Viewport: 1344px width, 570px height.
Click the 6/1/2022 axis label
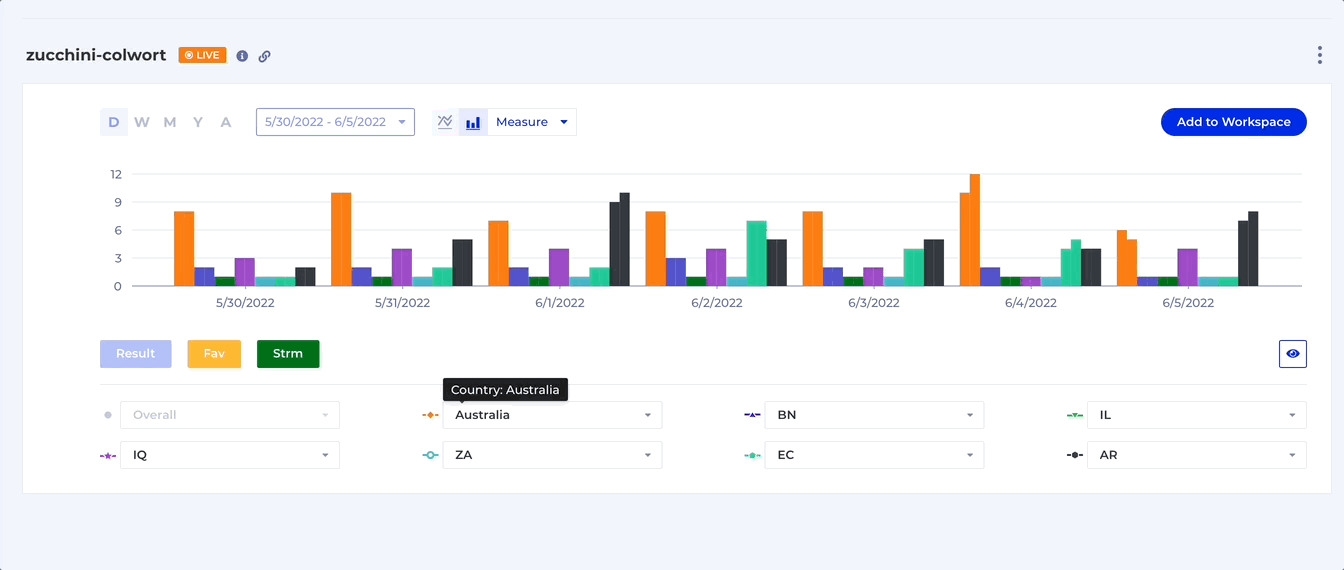pyautogui.click(x=559, y=303)
